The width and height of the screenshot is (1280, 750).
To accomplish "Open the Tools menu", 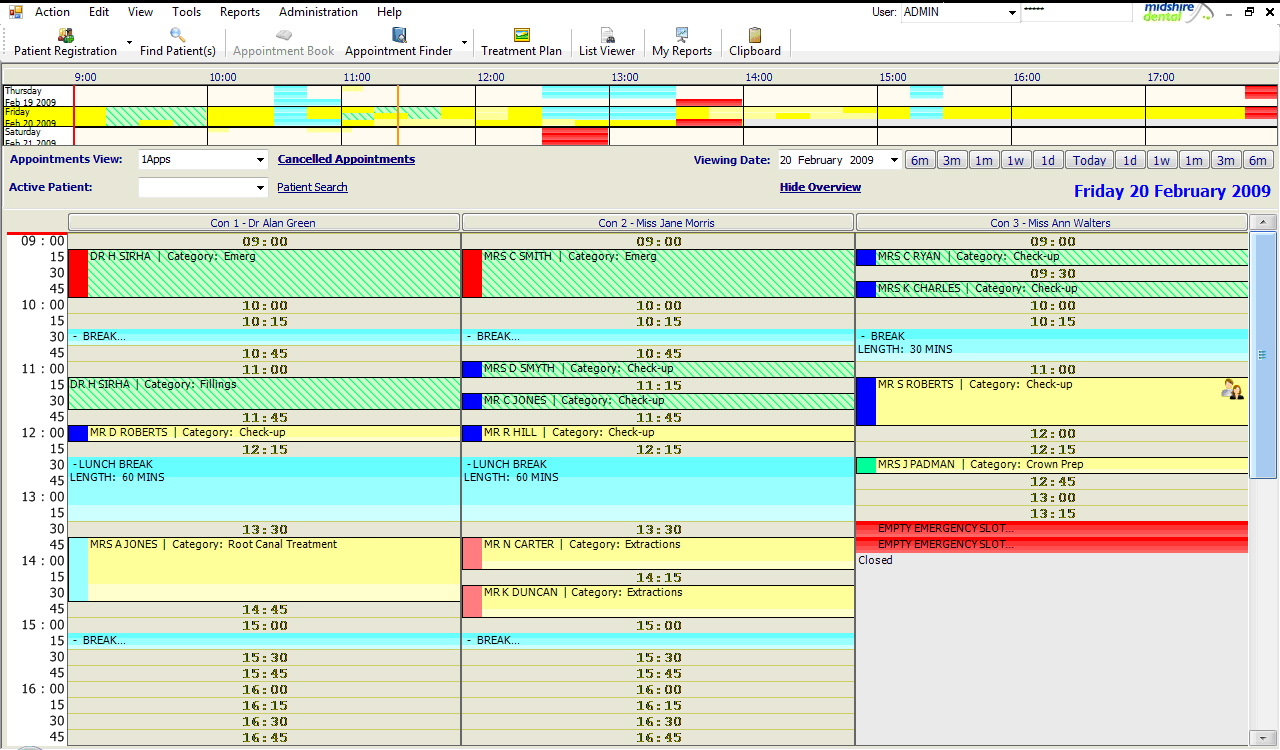I will pos(186,12).
